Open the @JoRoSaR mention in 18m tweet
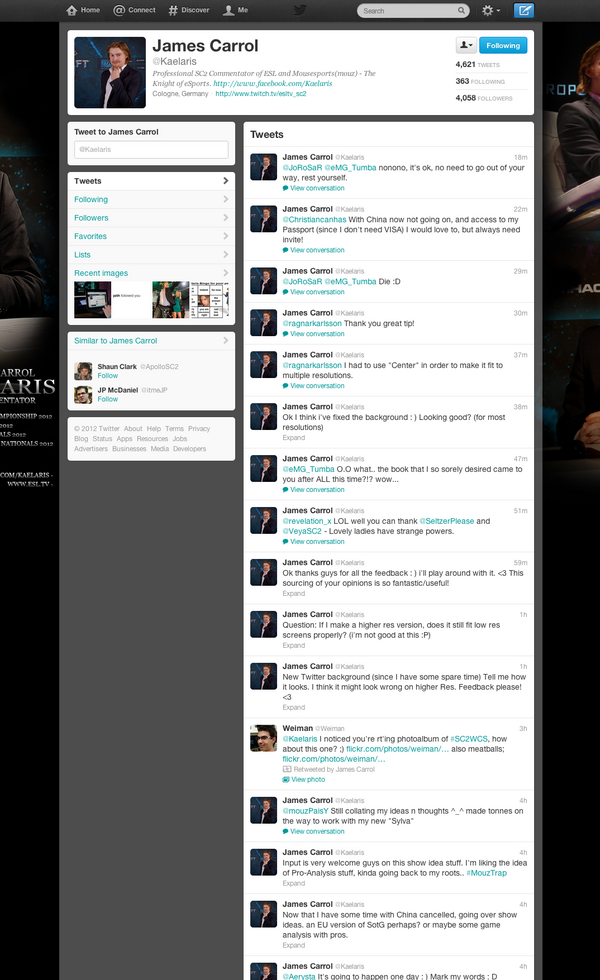 [302, 168]
